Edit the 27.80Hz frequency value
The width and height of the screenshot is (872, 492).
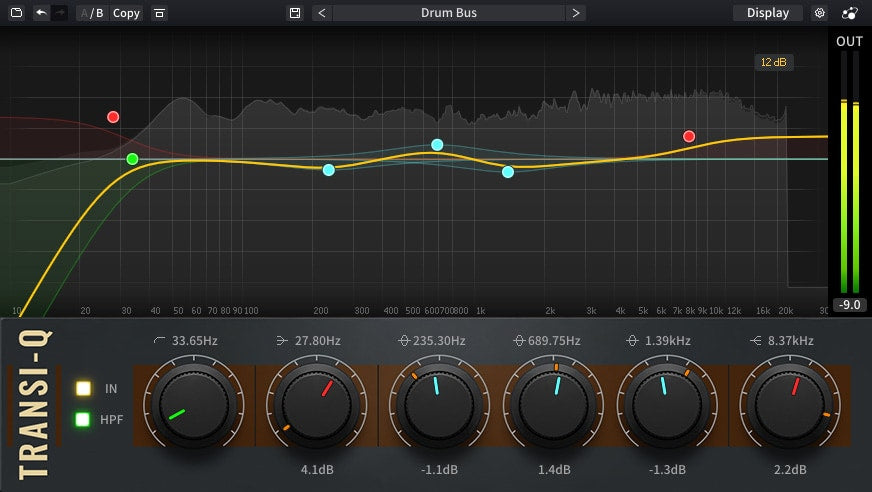[318, 340]
